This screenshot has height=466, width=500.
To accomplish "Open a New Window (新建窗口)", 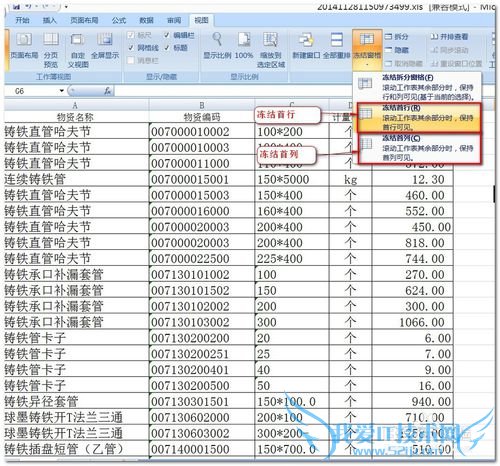I will pyautogui.click(x=306, y=45).
